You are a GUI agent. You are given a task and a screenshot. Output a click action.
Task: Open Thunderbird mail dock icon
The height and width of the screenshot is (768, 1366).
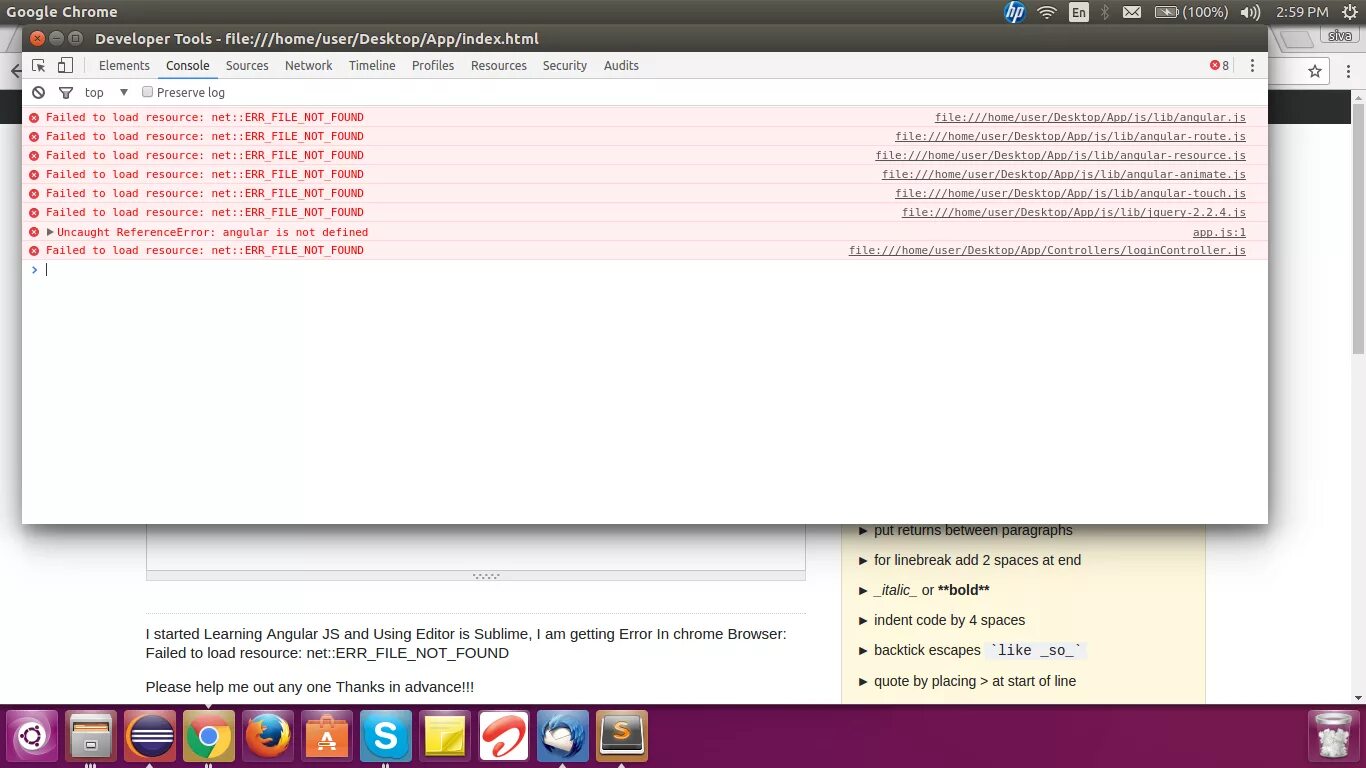(563, 737)
